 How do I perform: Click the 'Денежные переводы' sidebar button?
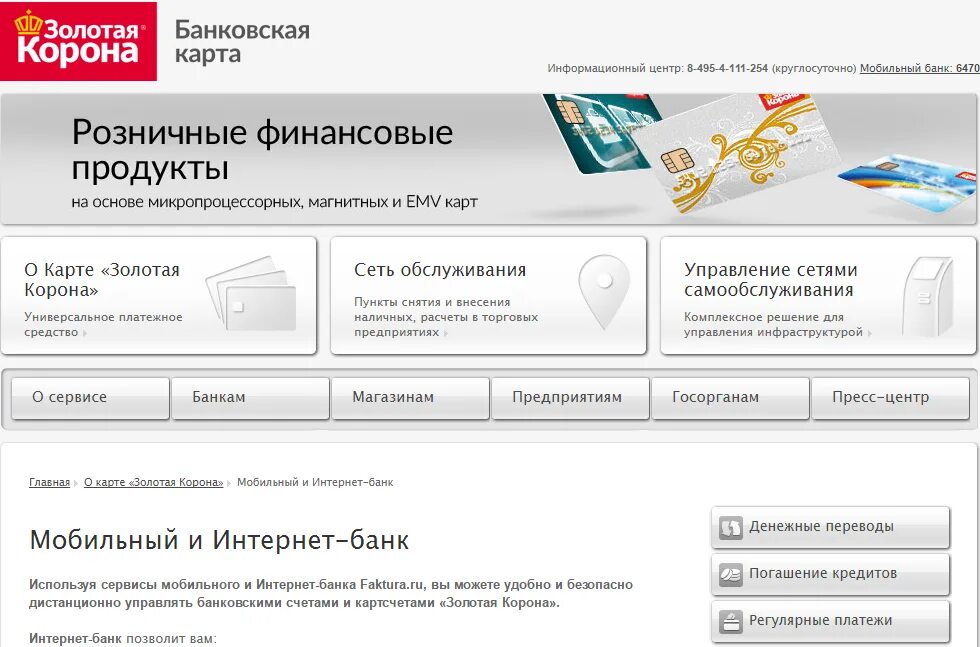click(x=830, y=527)
